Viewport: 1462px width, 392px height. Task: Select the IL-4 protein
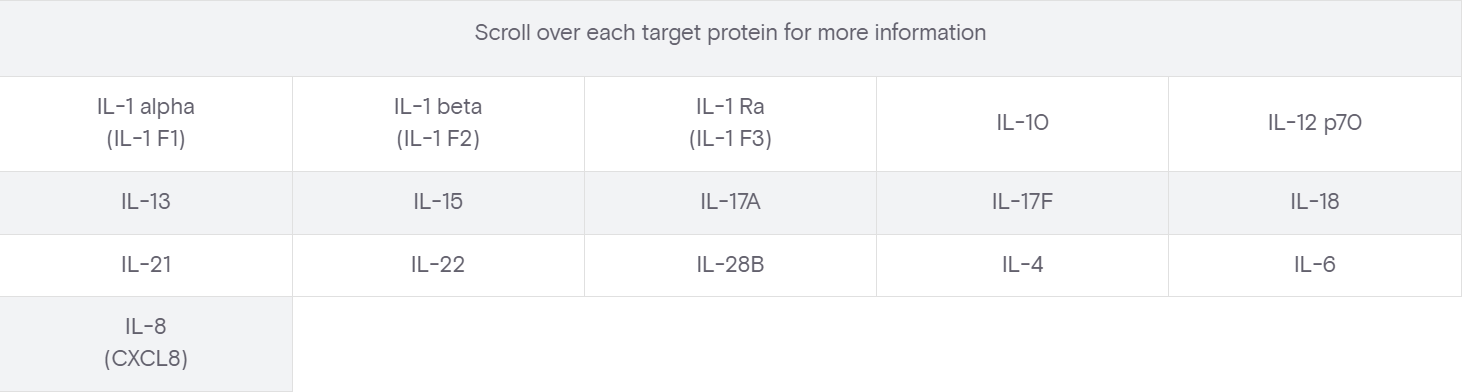1022,265
